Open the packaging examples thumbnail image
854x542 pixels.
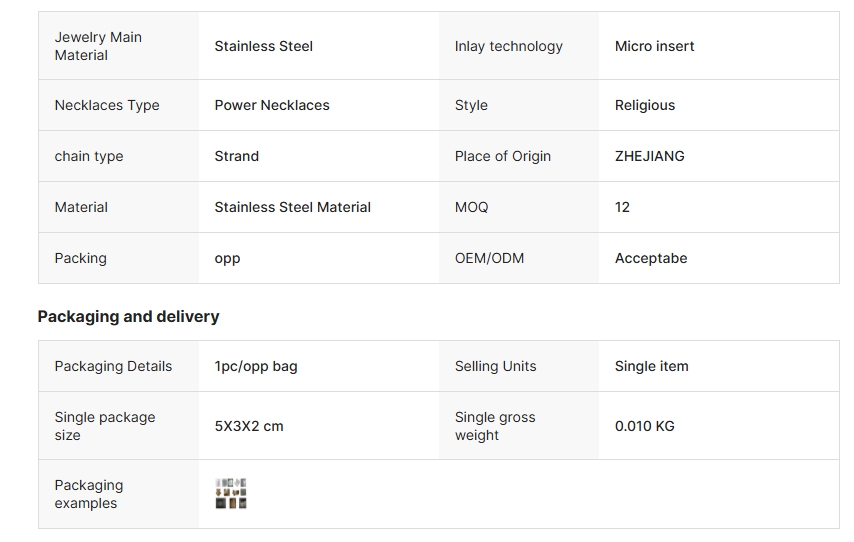231,494
